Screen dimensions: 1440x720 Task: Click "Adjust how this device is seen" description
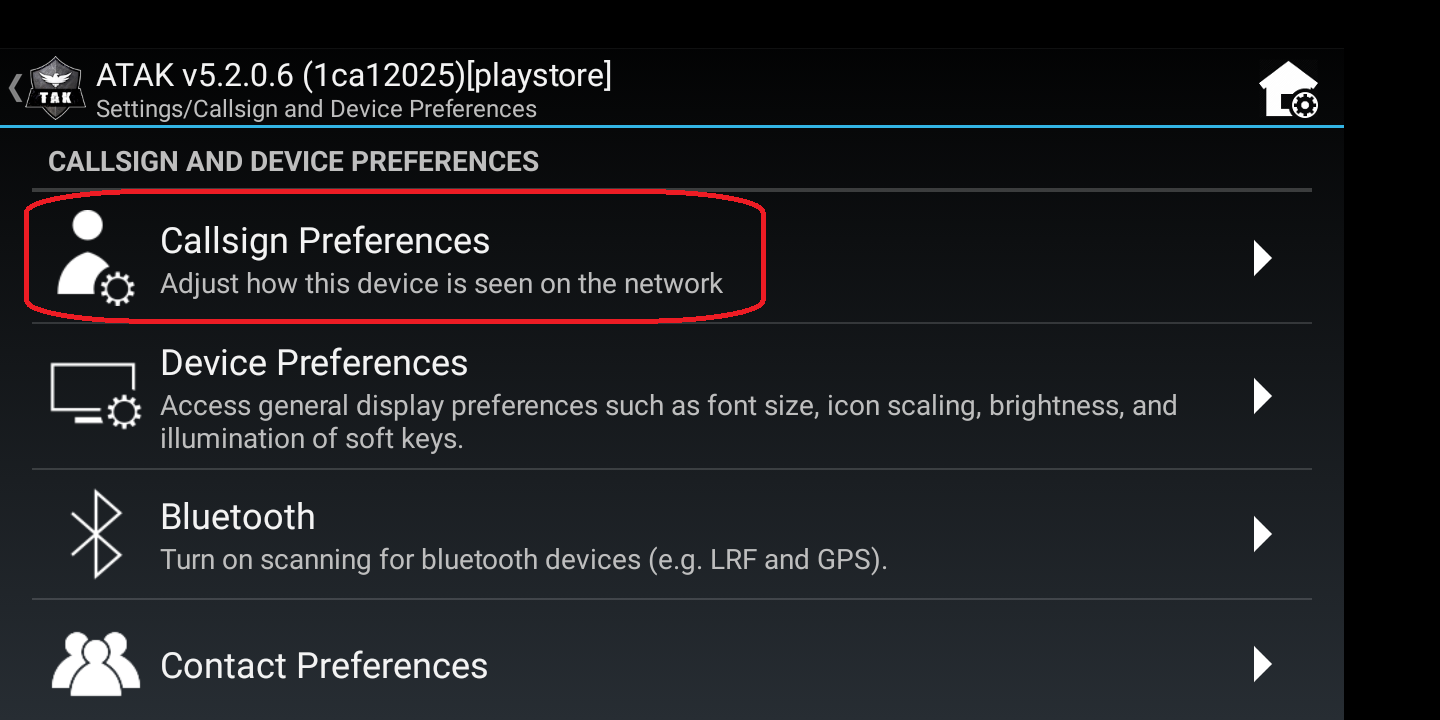(441, 284)
